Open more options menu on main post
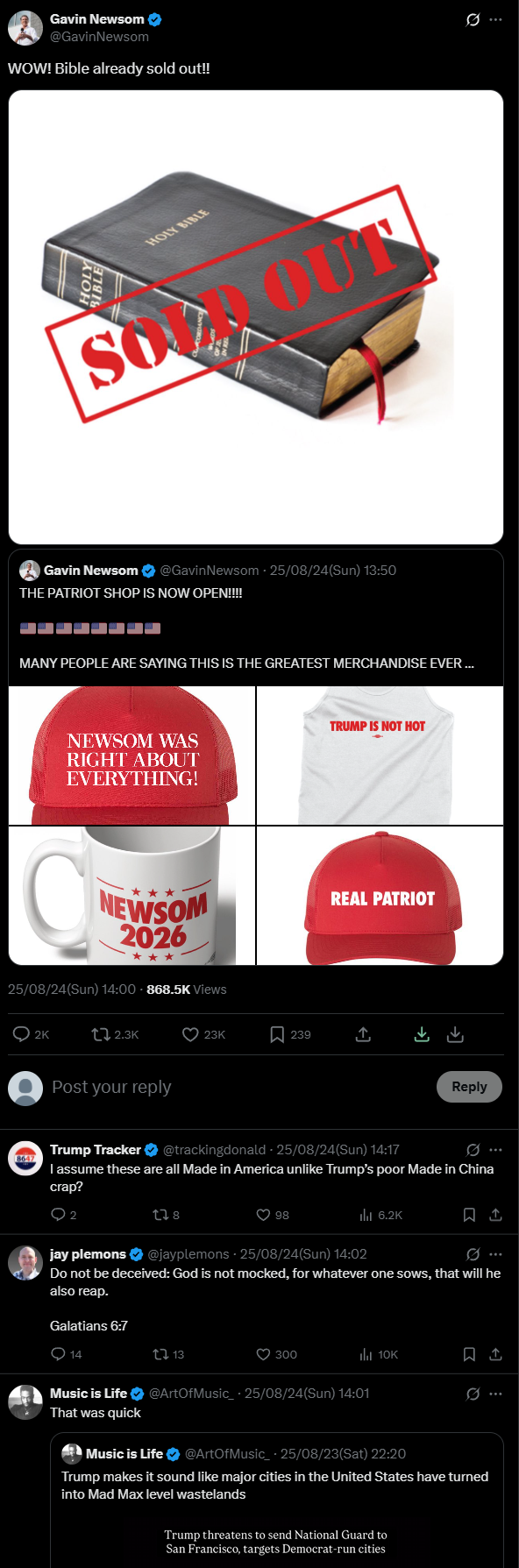 [x=496, y=19]
